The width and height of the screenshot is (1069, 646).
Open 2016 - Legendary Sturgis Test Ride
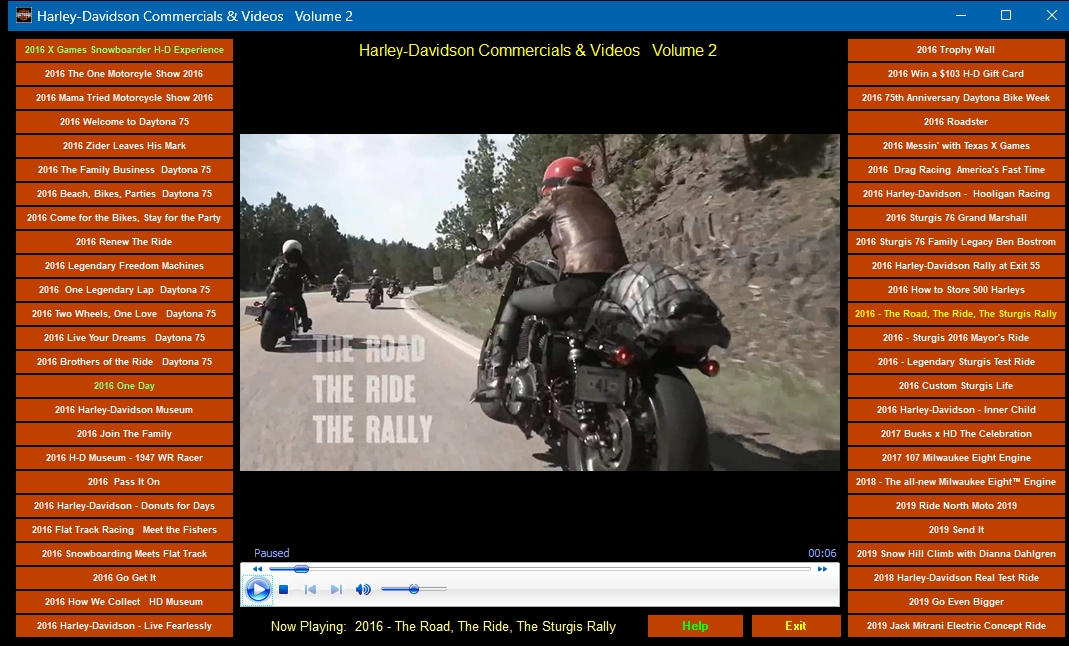[956, 361]
